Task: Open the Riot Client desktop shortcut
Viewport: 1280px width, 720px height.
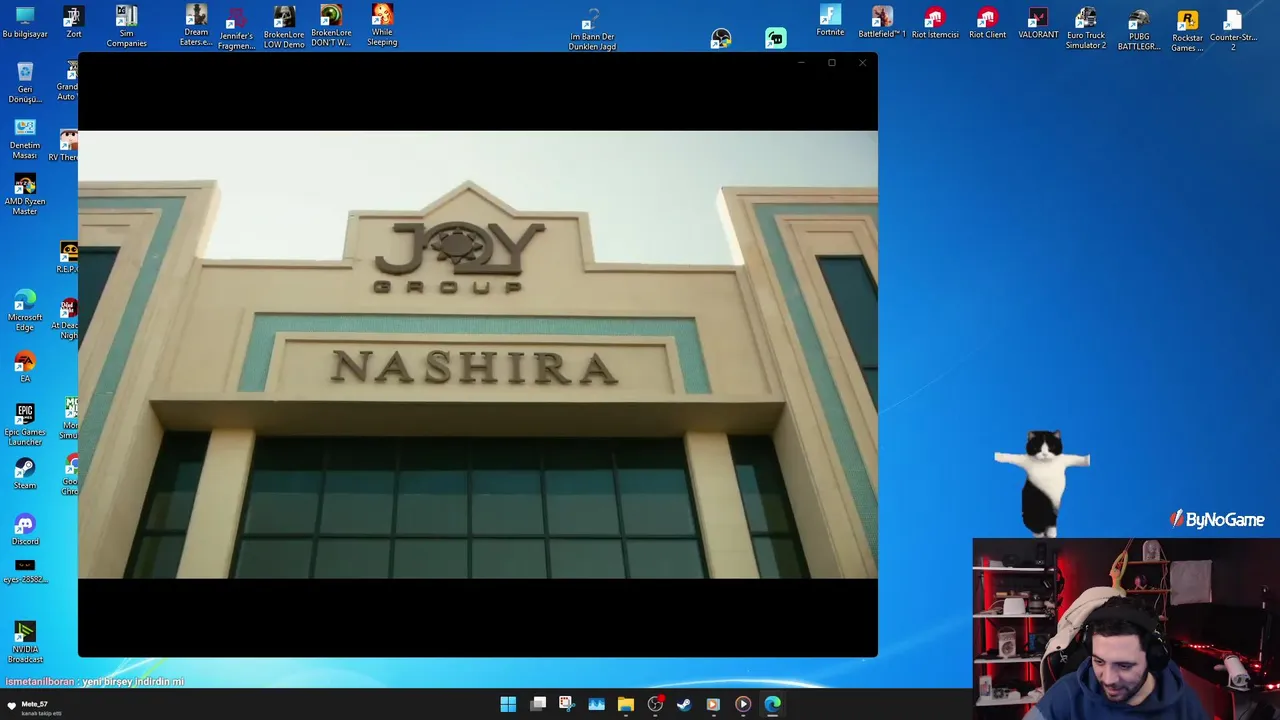Action: tap(988, 23)
